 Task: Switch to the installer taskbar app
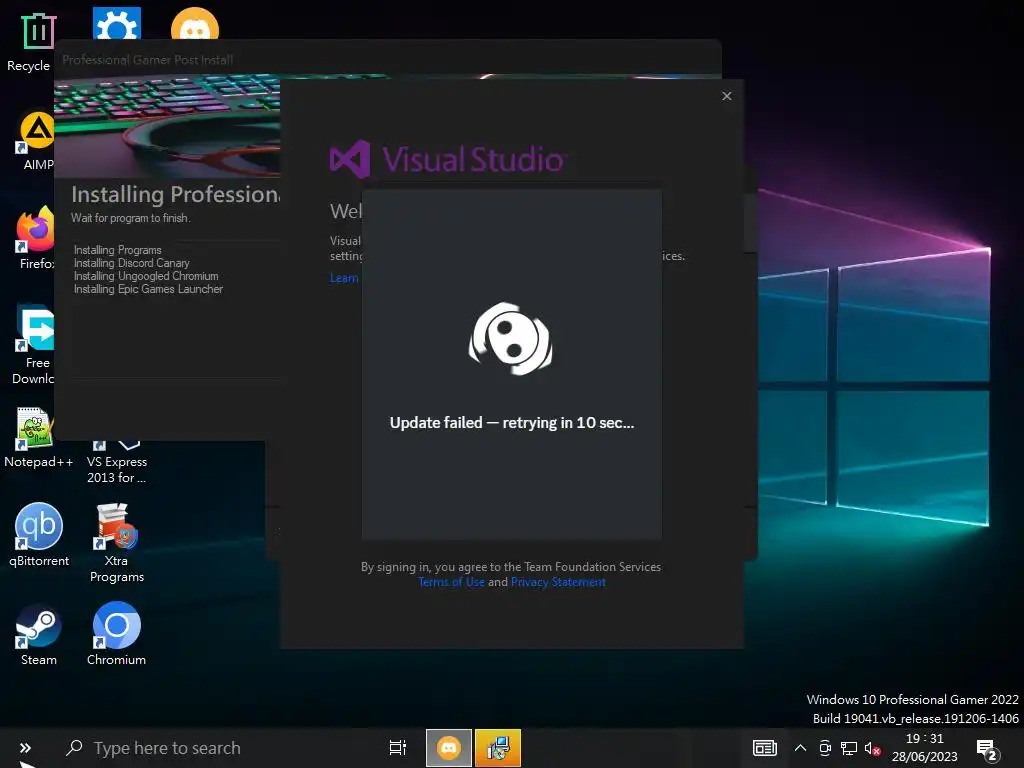498,748
